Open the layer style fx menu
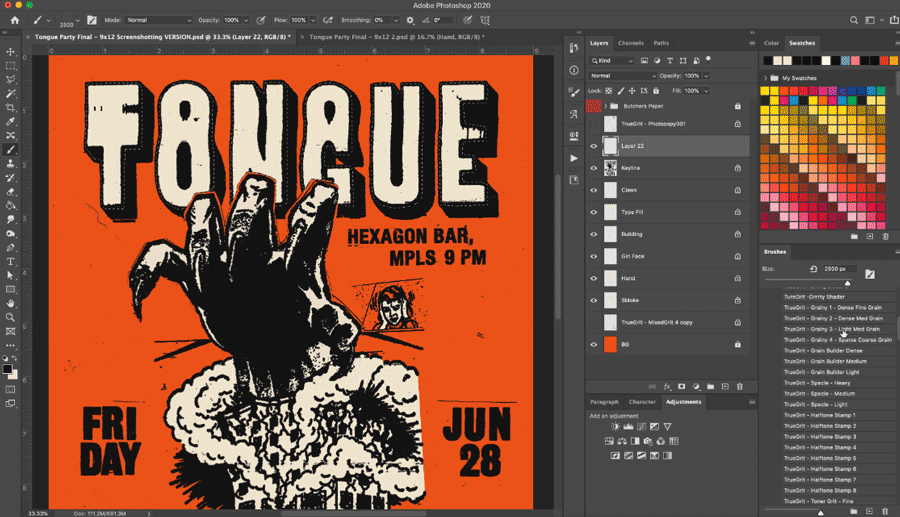The image size is (900, 517). click(x=667, y=386)
